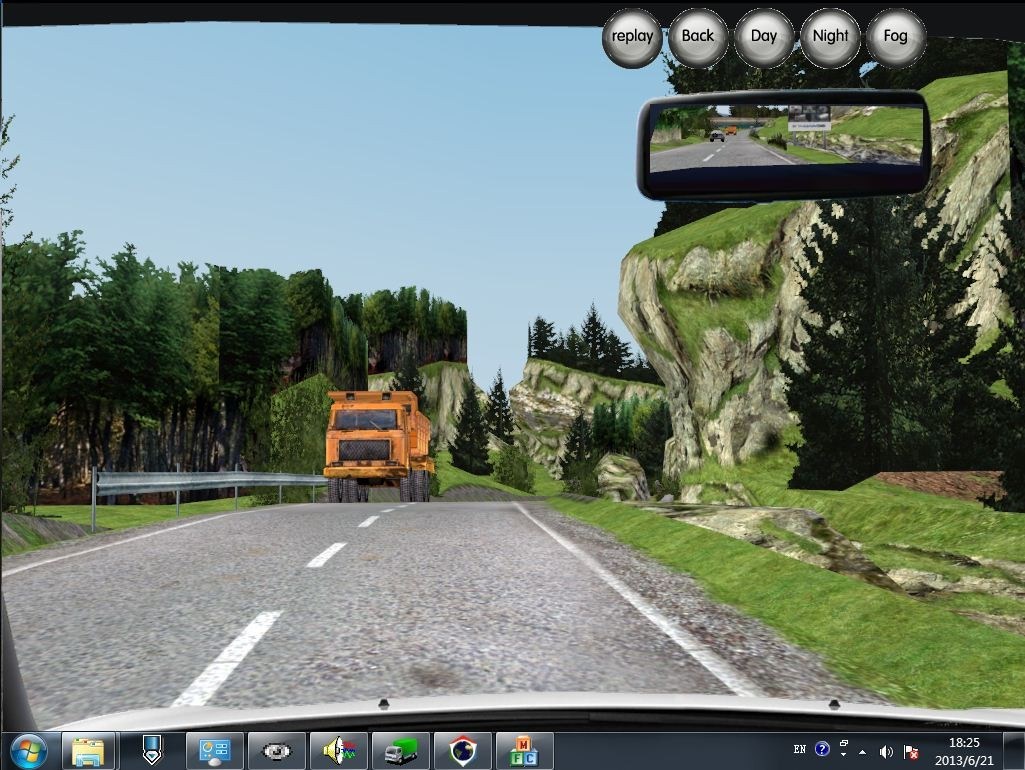Switch the scene to Day mode
Screen dimensions: 1025x770
763,37
